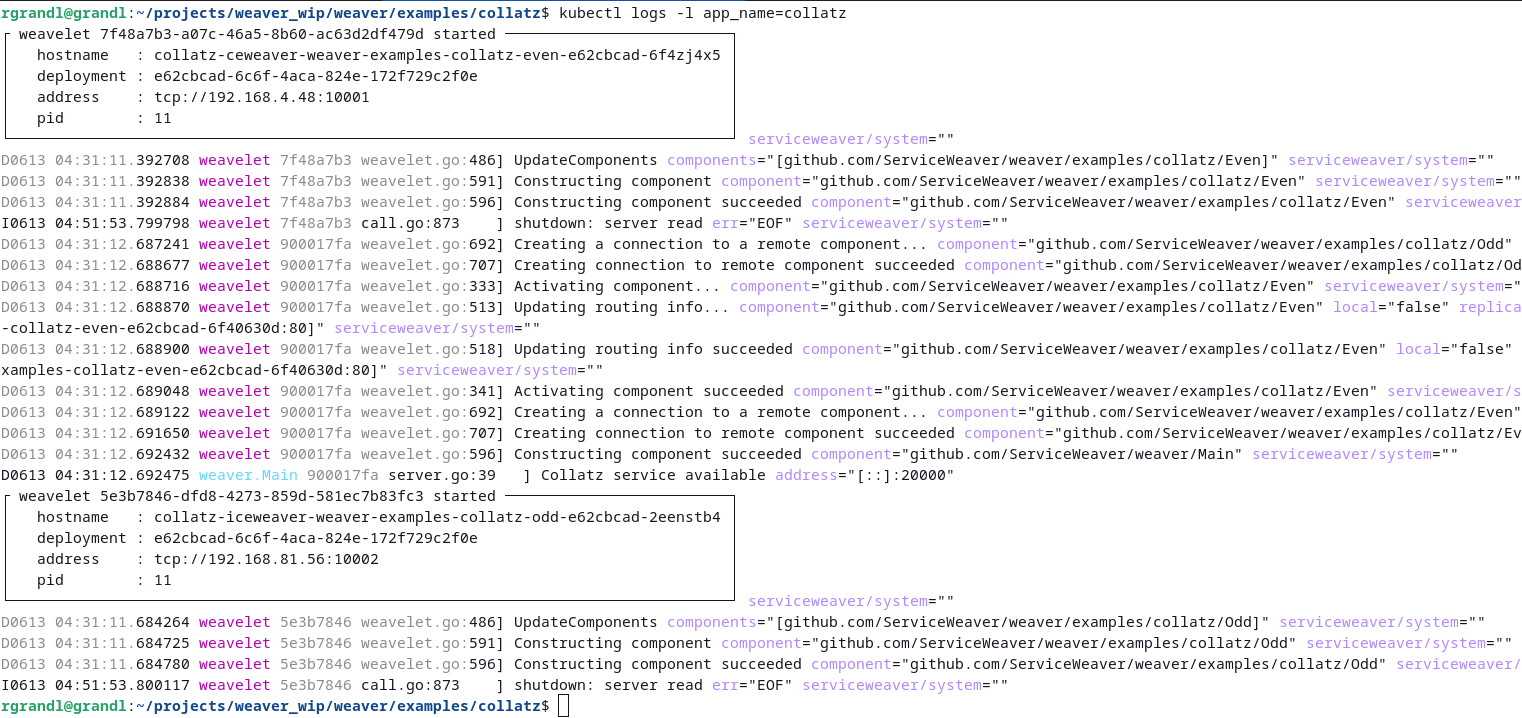1522x718 pixels.
Task: Click timestamp 04:31:11.684264 in the log
Action: coord(122,622)
